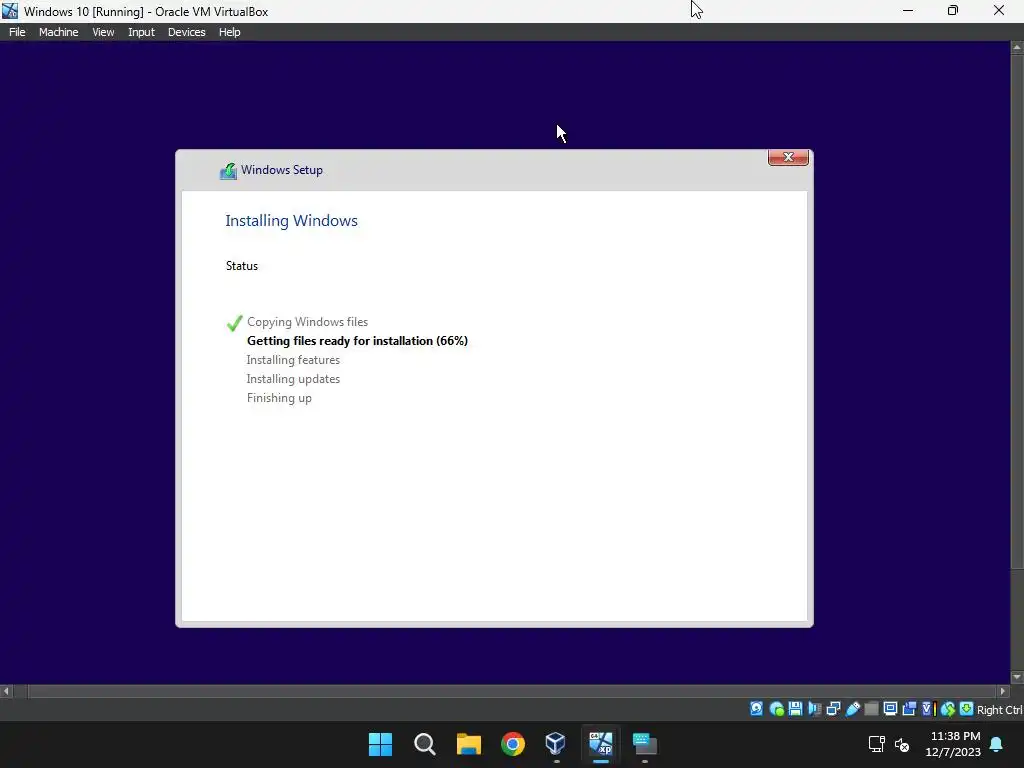Image resolution: width=1024 pixels, height=768 pixels.
Task: Open VirtualBox Manager from the taskbar
Action: pyautogui.click(x=556, y=744)
